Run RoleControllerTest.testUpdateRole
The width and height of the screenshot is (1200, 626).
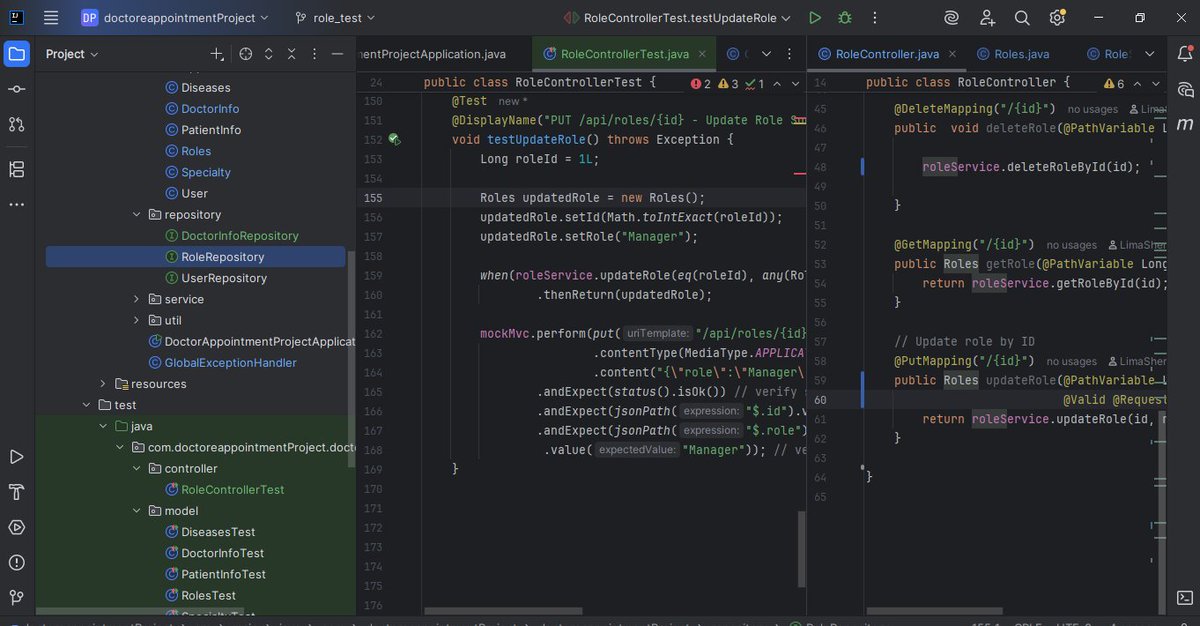coord(815,18)
